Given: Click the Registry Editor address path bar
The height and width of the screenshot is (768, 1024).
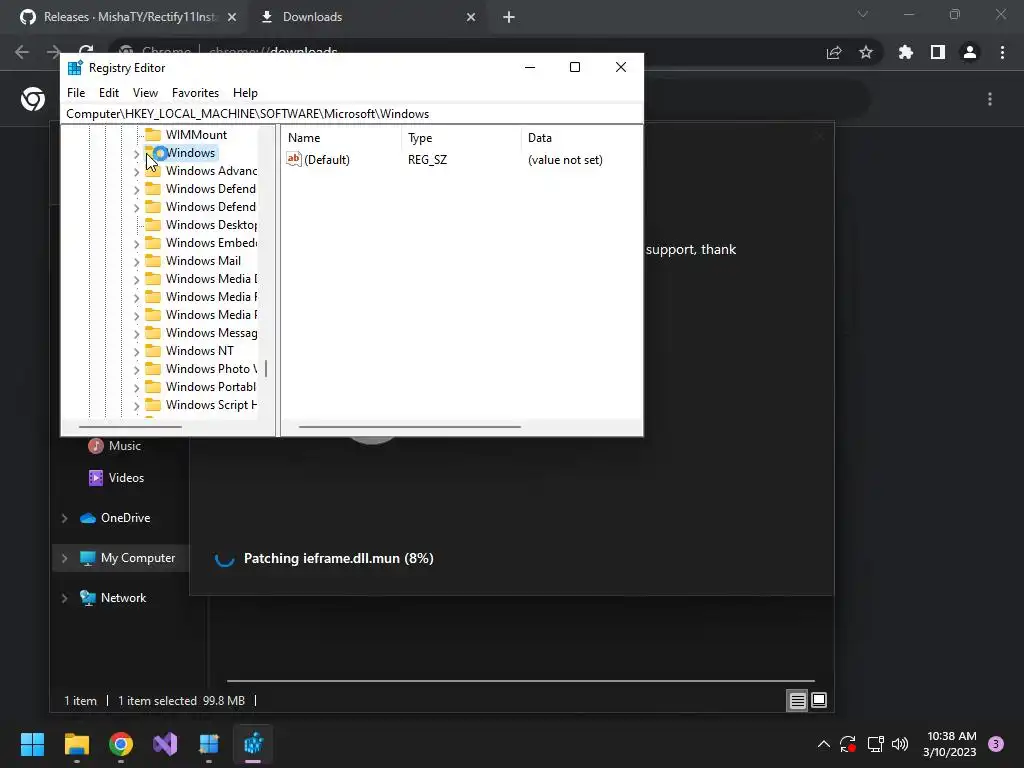Looking at the screenshot, I should pyautogui.click(x=351, y=114).
